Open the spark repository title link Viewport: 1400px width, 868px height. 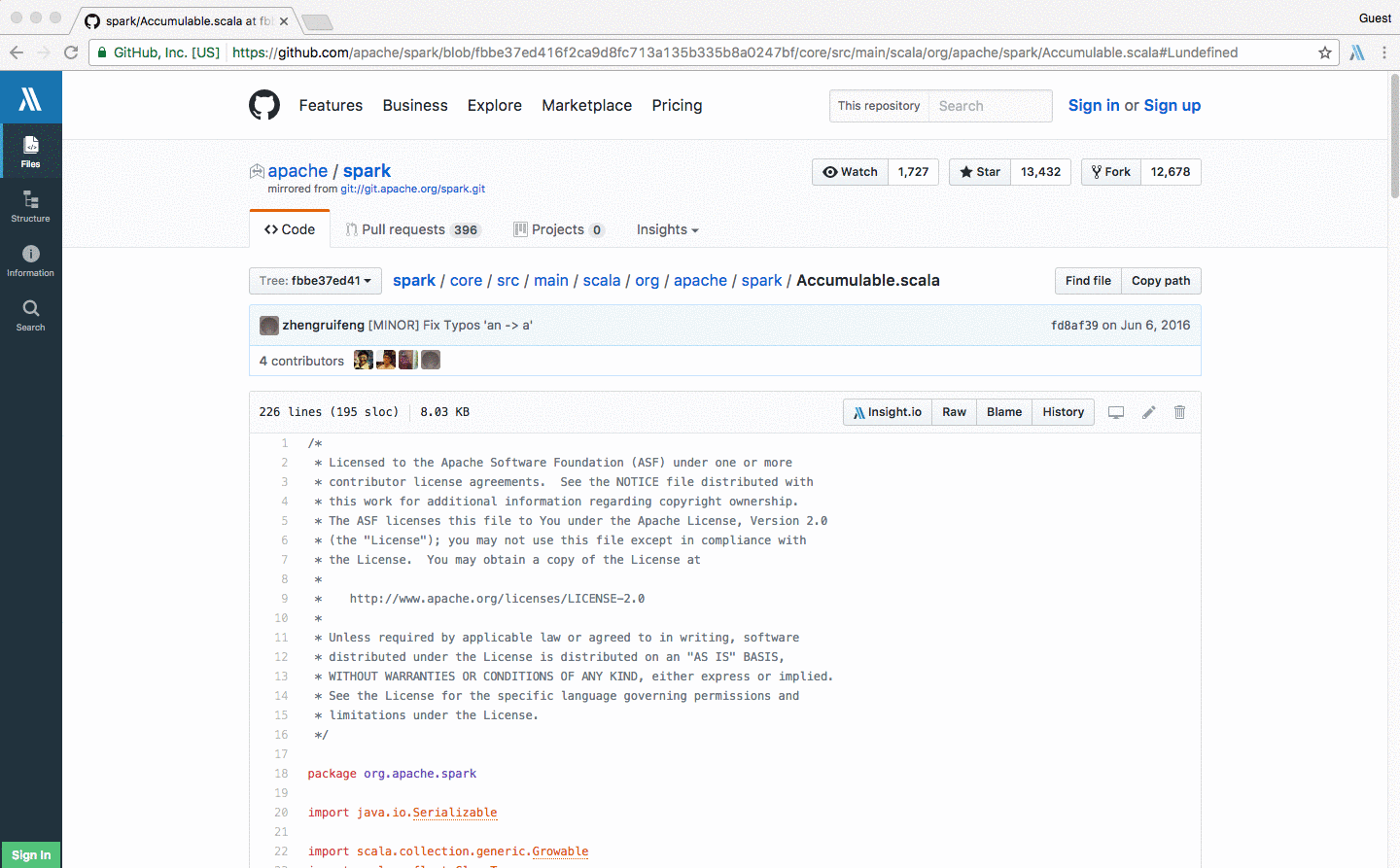point(367,171)
